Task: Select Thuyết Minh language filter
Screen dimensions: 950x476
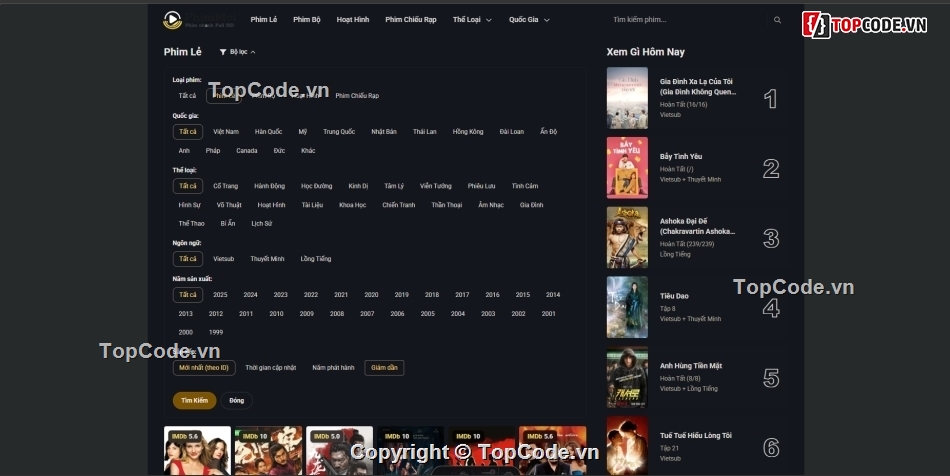Action: pyautogui.click(x=267, y=259)
